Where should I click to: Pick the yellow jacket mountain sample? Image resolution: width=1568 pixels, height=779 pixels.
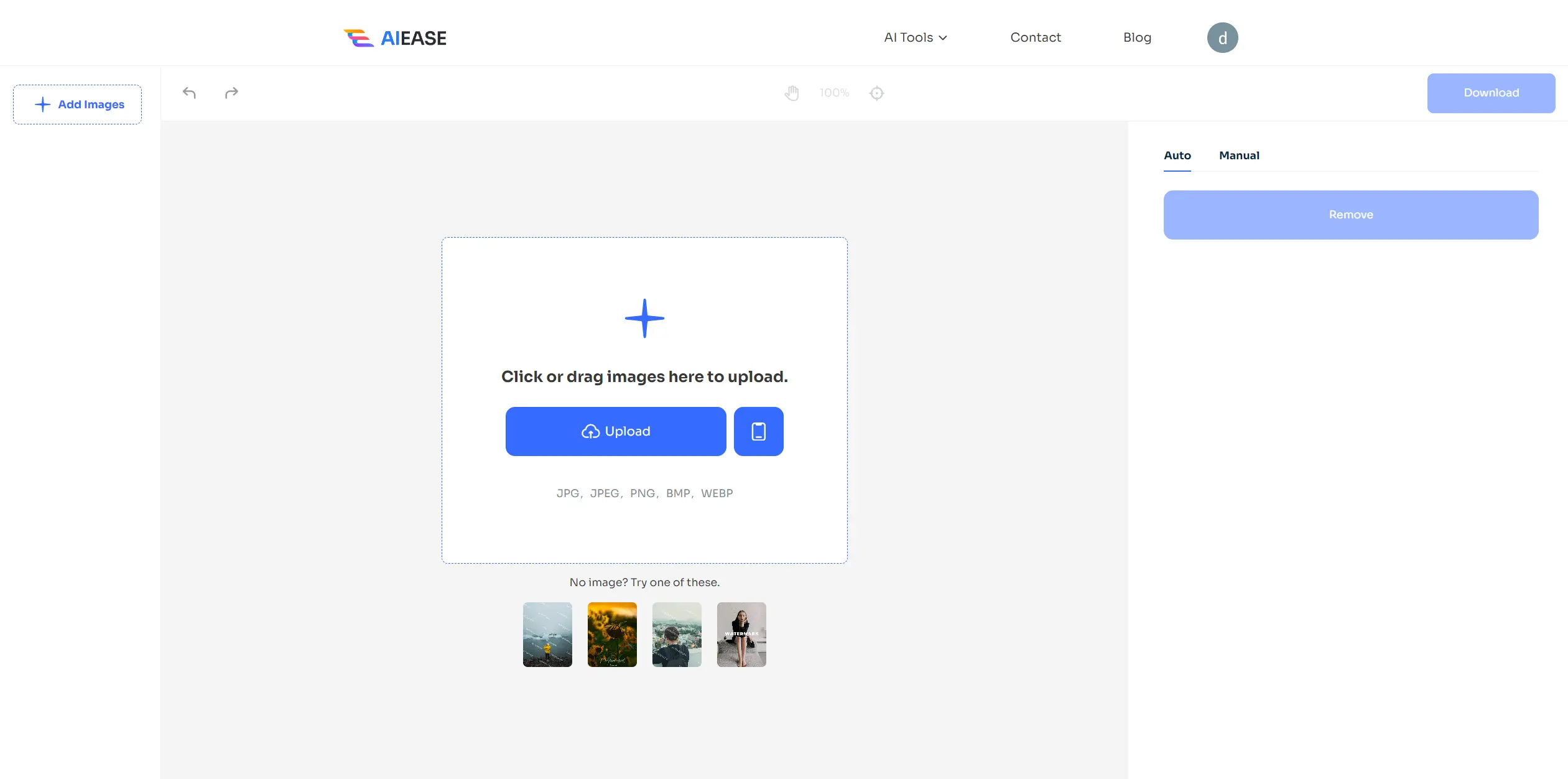[547, 634]
